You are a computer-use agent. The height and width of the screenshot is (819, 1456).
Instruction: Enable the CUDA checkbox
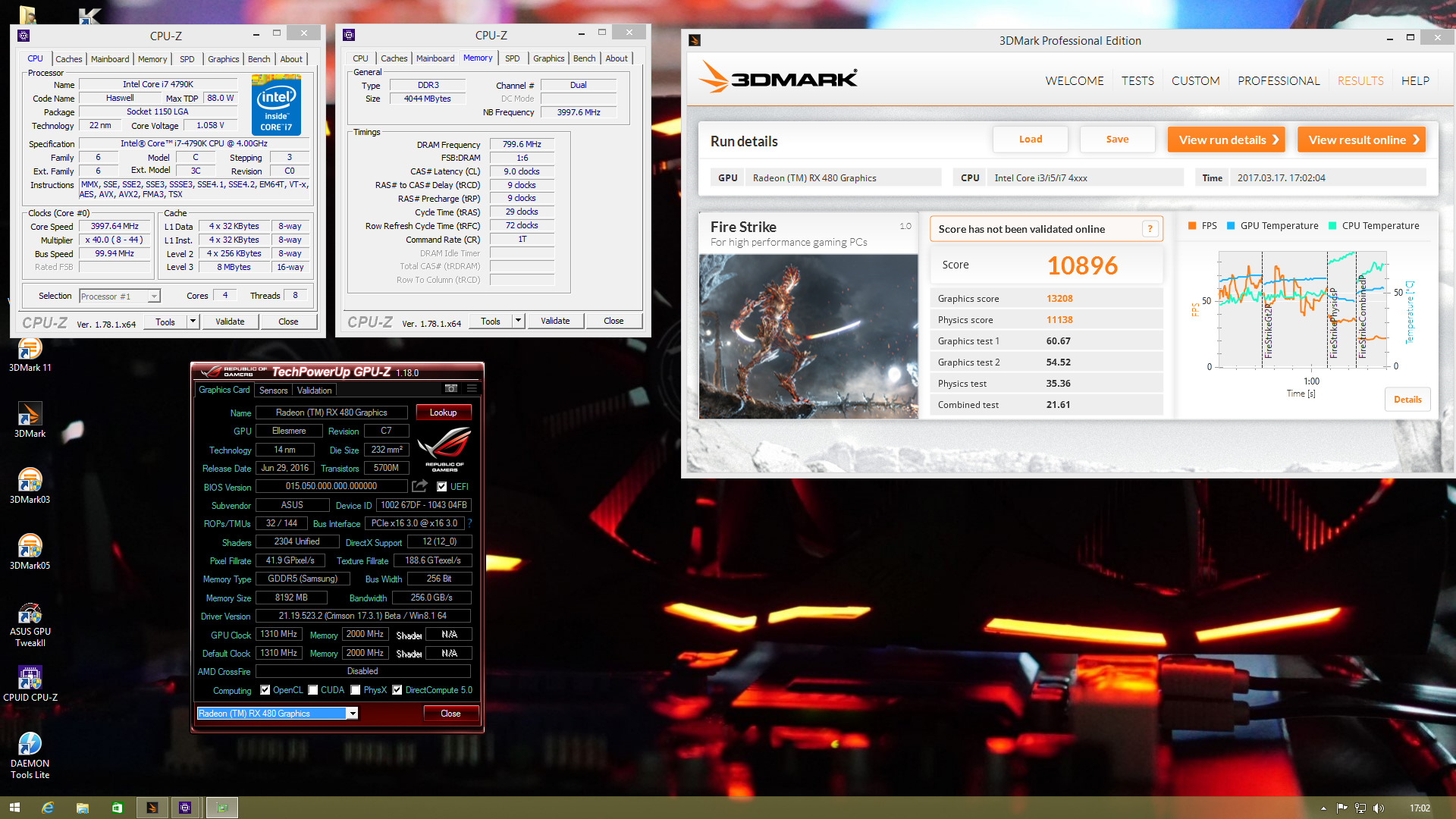pos(312,690)
